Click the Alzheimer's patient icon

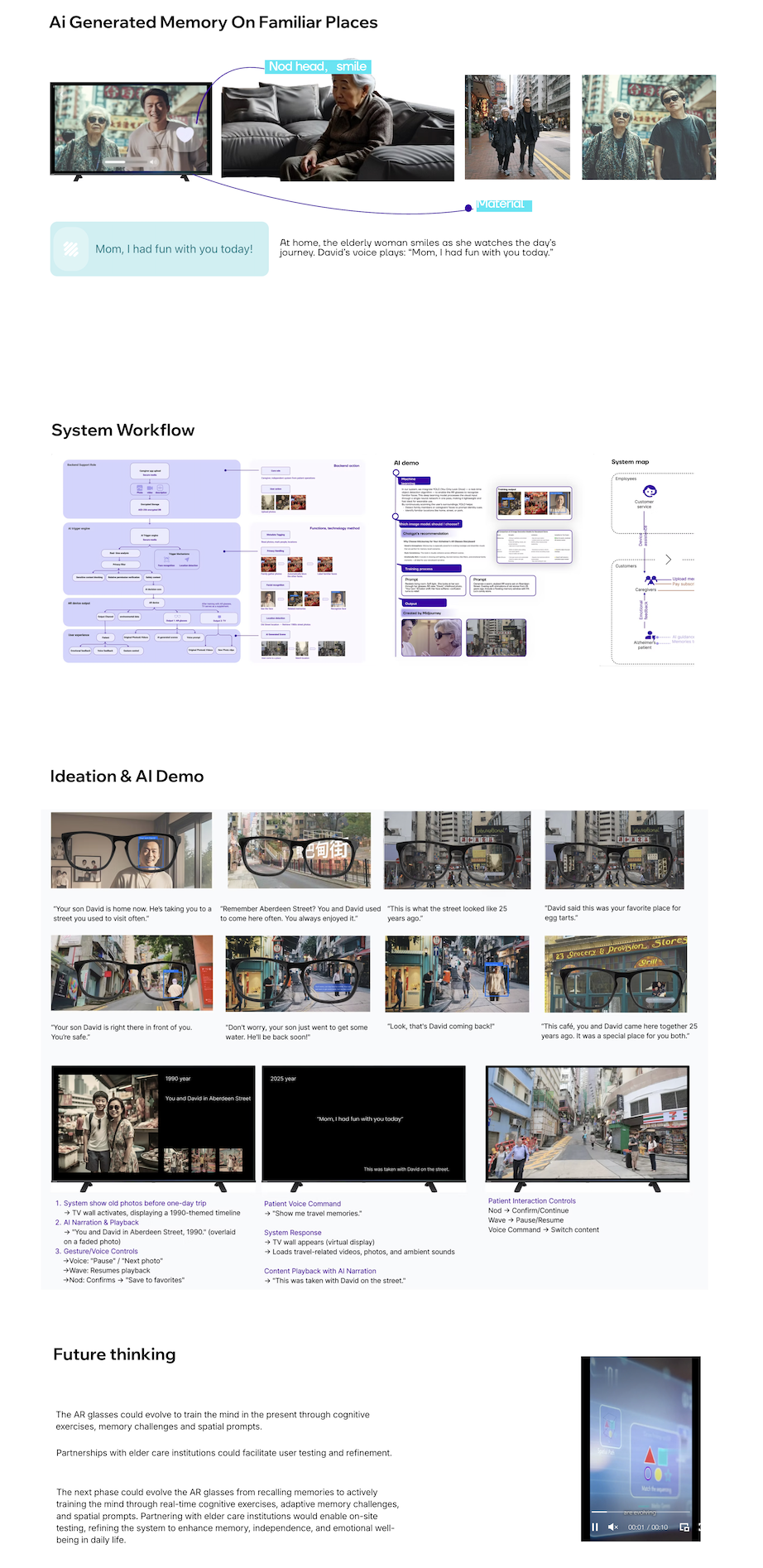[650, 636]
